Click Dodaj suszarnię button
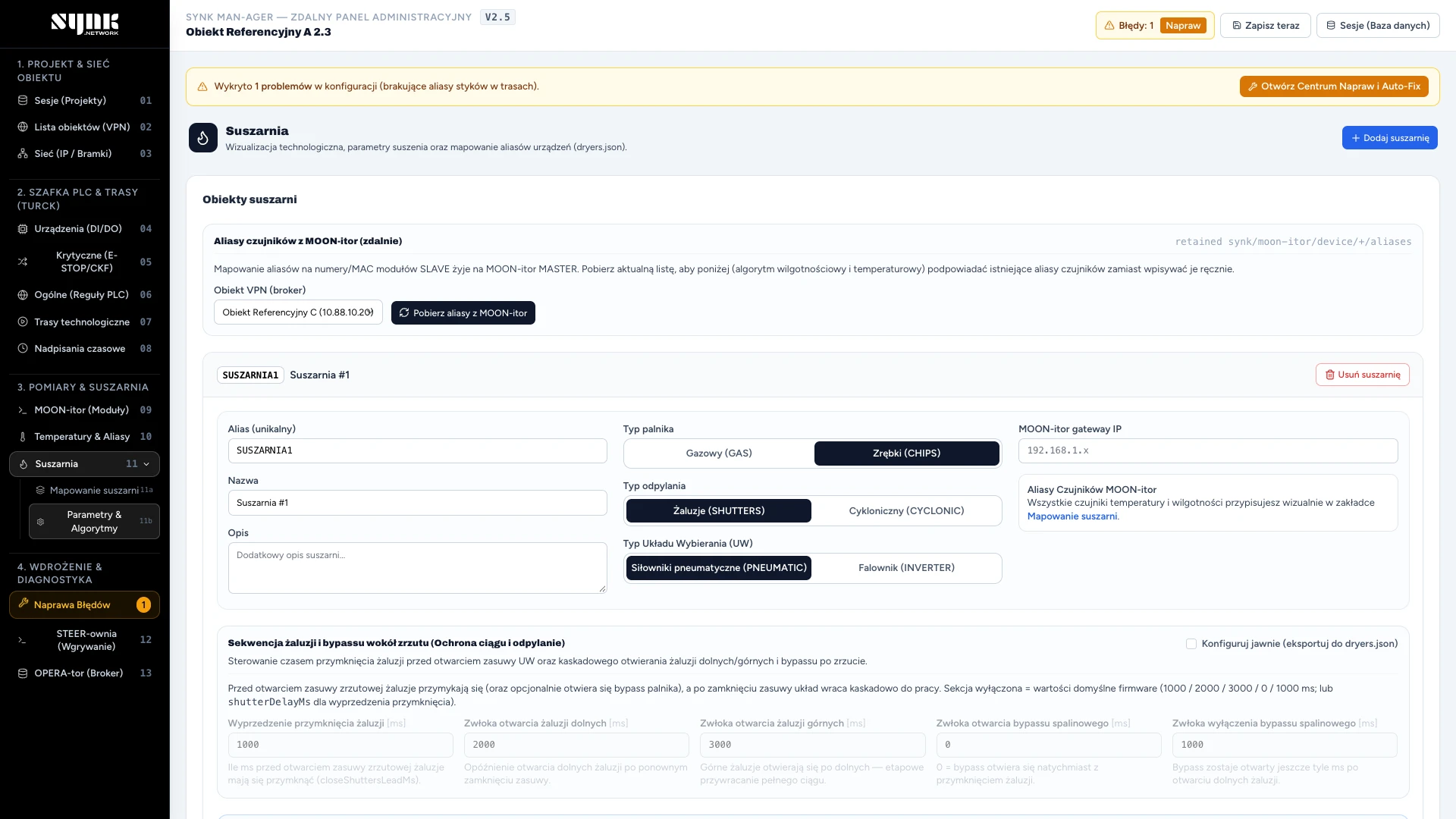This screenshot has height=819, width=1456. click(x=1390, y=138)
